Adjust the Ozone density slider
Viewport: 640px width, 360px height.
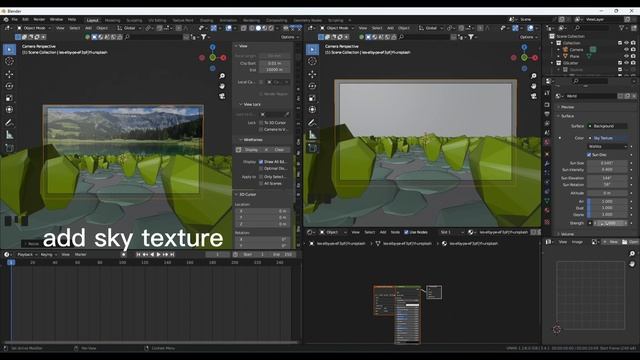[x=607, y=215]
